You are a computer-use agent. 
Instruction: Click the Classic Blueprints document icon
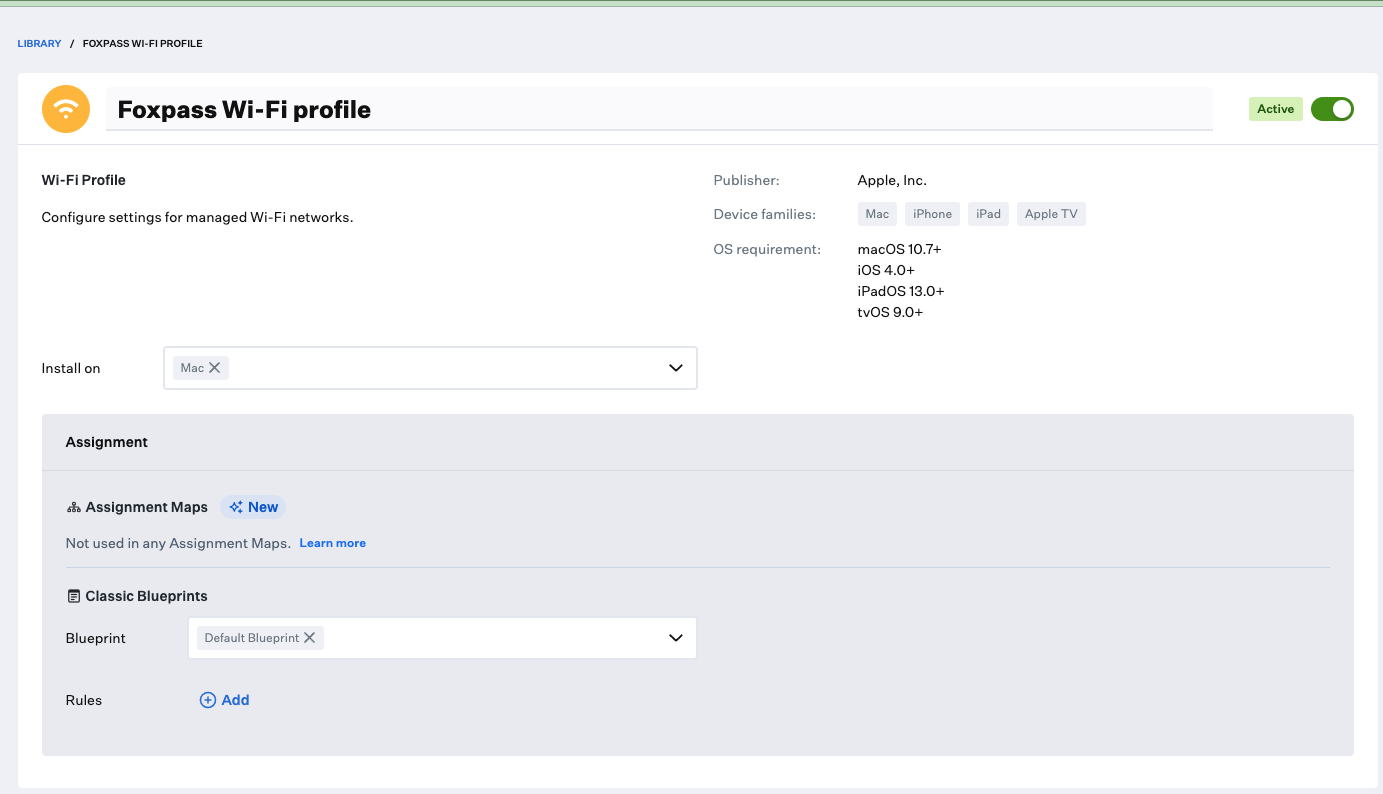73,596
